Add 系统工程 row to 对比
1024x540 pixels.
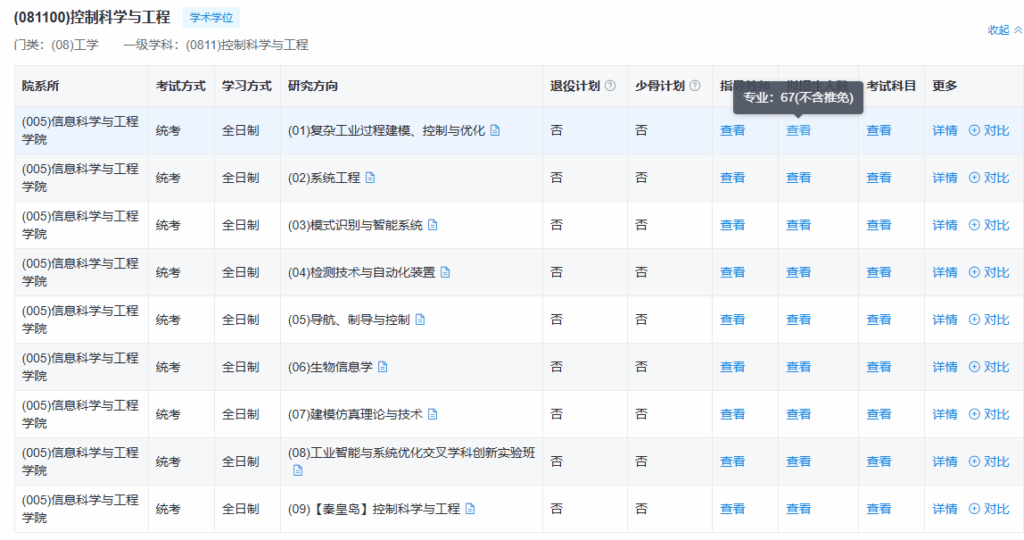coord(989,178)
